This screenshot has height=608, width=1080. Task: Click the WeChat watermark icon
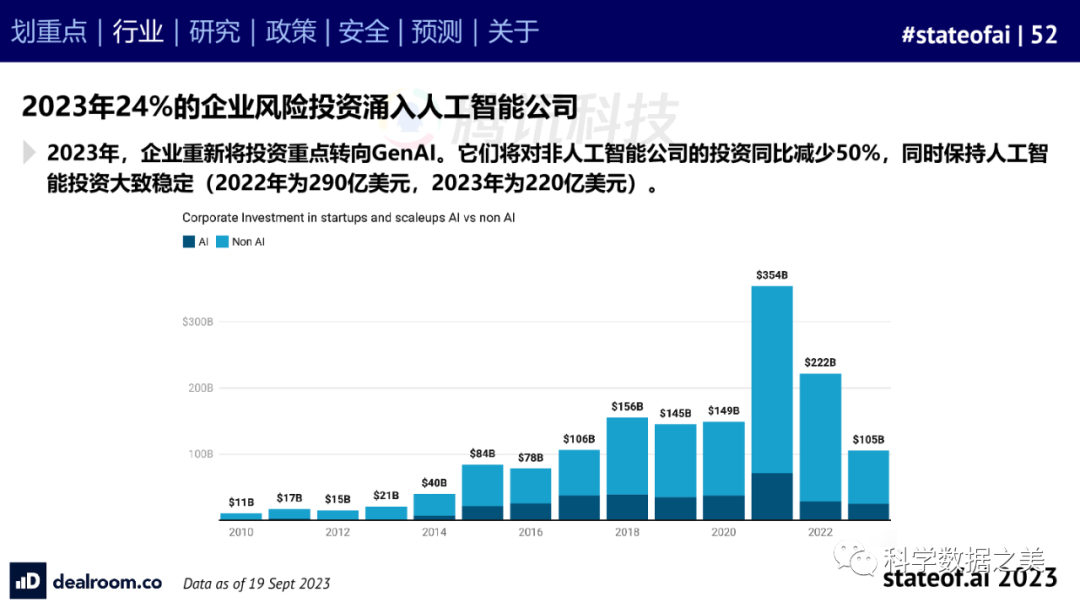click(856, 556)
